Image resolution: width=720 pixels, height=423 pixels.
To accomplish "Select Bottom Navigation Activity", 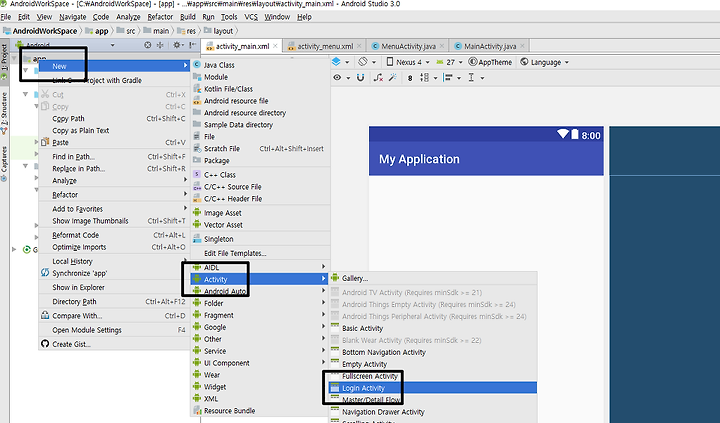I will click(x=433, y=352).
